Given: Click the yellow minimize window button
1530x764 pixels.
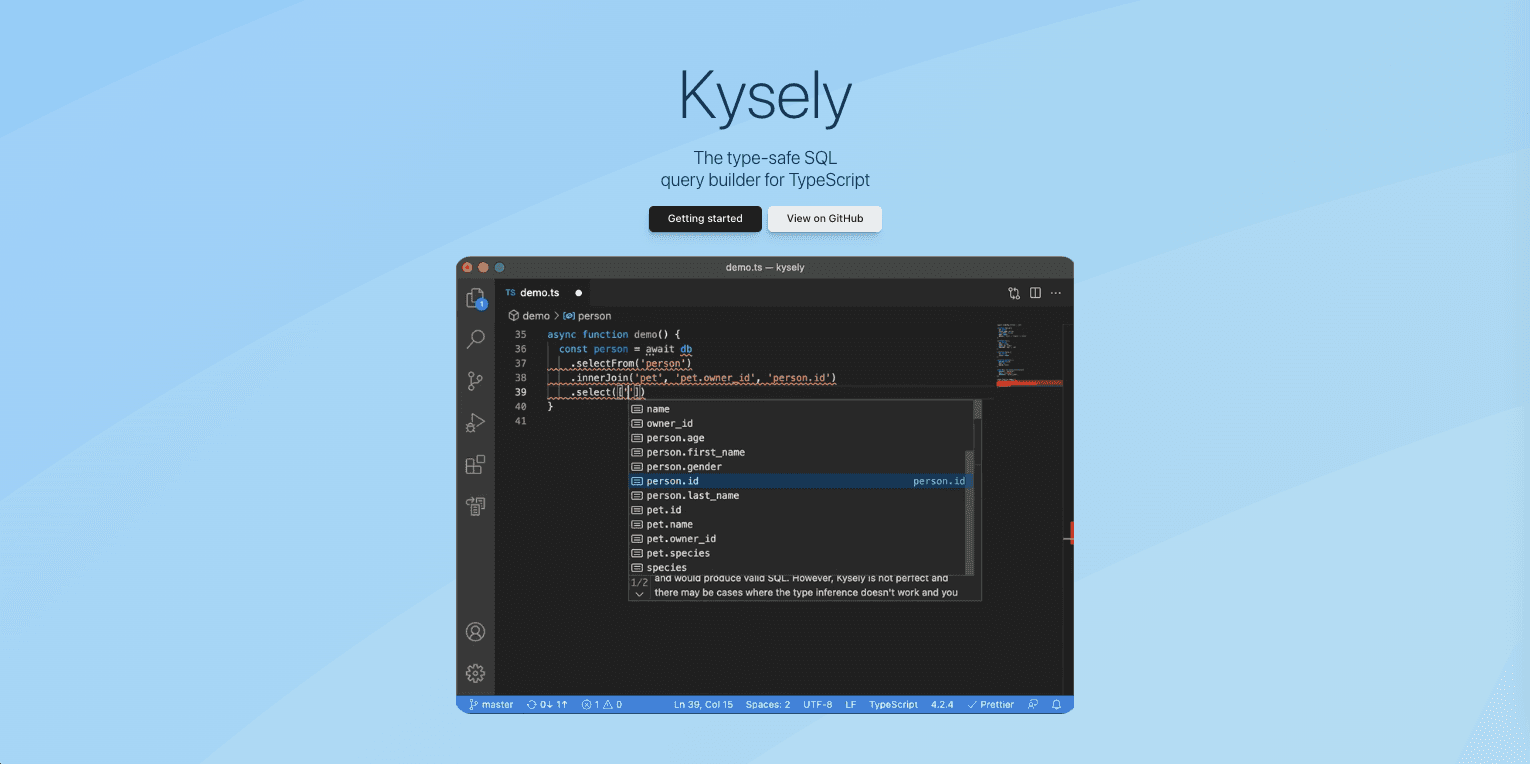Looking at the screenshot, I should (x=483, y=267).
